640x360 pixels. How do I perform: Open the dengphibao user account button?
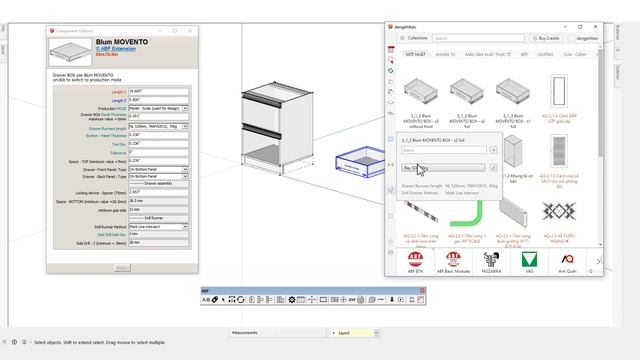(x=584, y=38)
